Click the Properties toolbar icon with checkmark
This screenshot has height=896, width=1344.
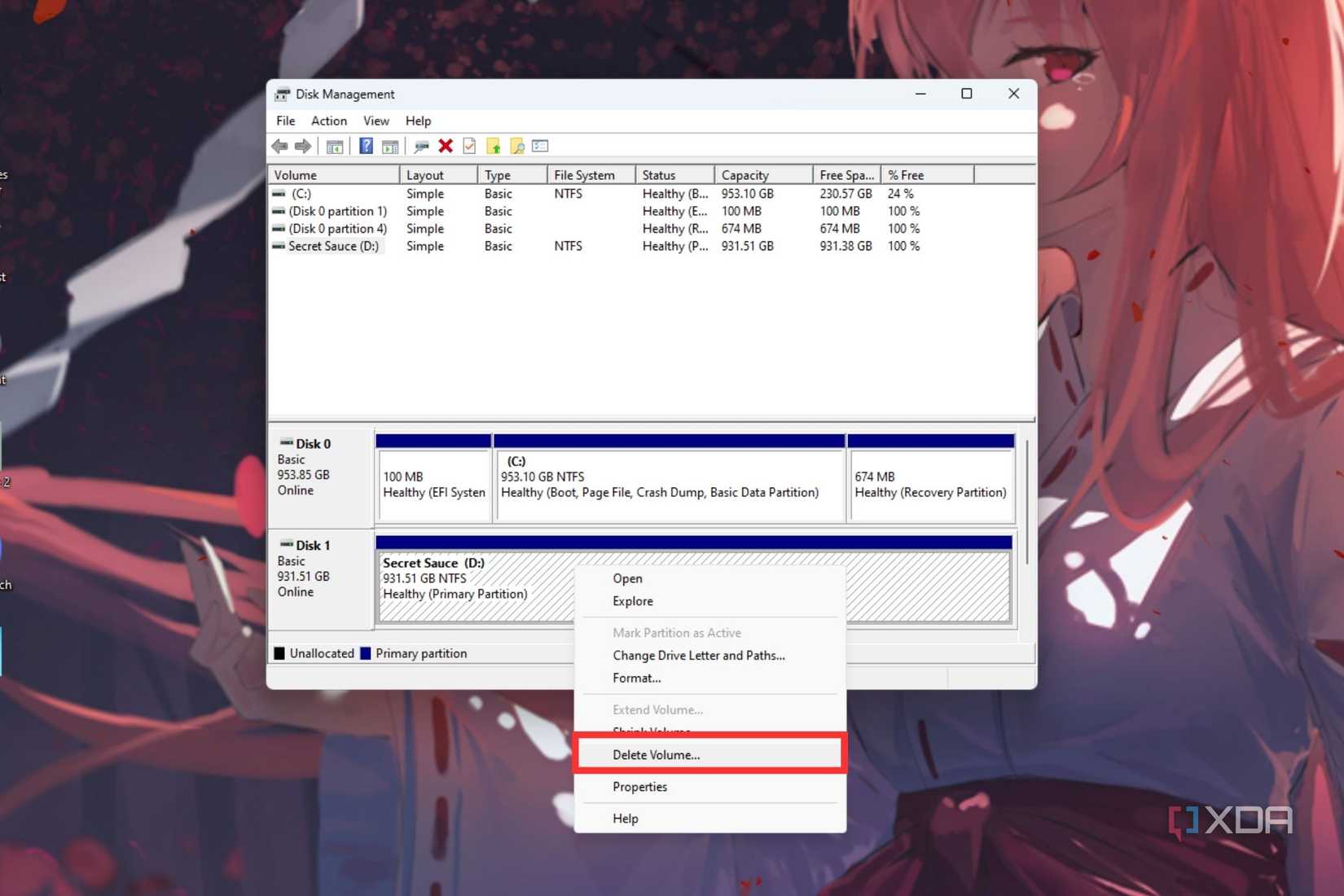[469, 146]
